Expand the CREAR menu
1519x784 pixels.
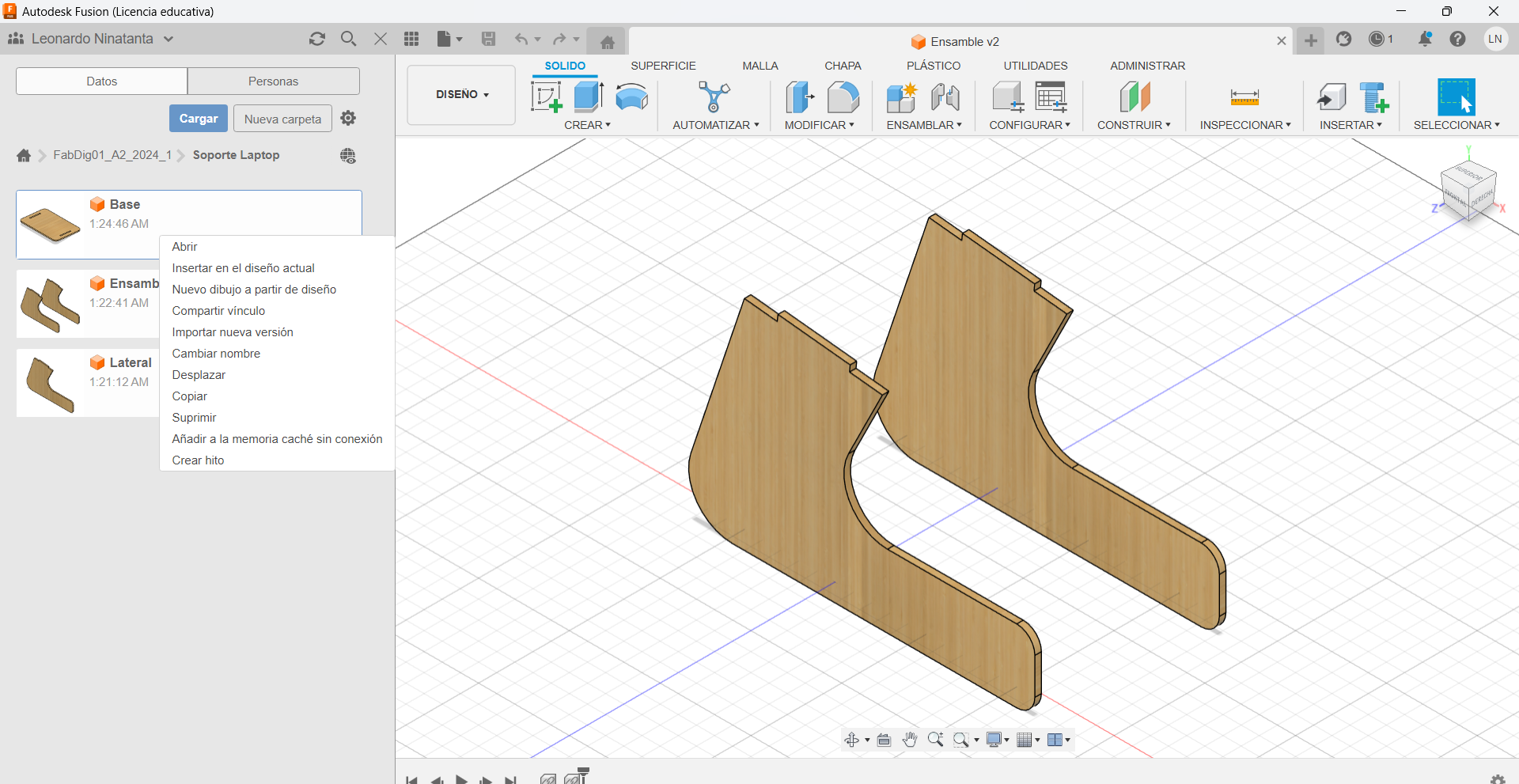(587, 125)
